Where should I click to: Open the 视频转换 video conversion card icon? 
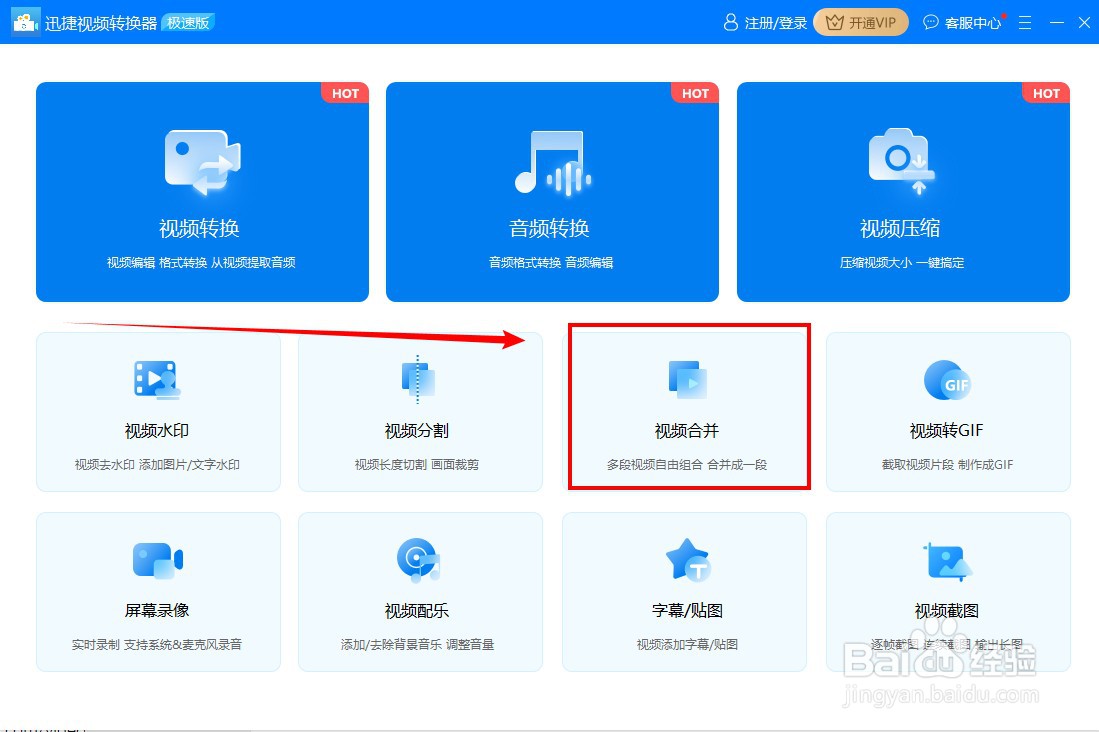pos(203,163)
